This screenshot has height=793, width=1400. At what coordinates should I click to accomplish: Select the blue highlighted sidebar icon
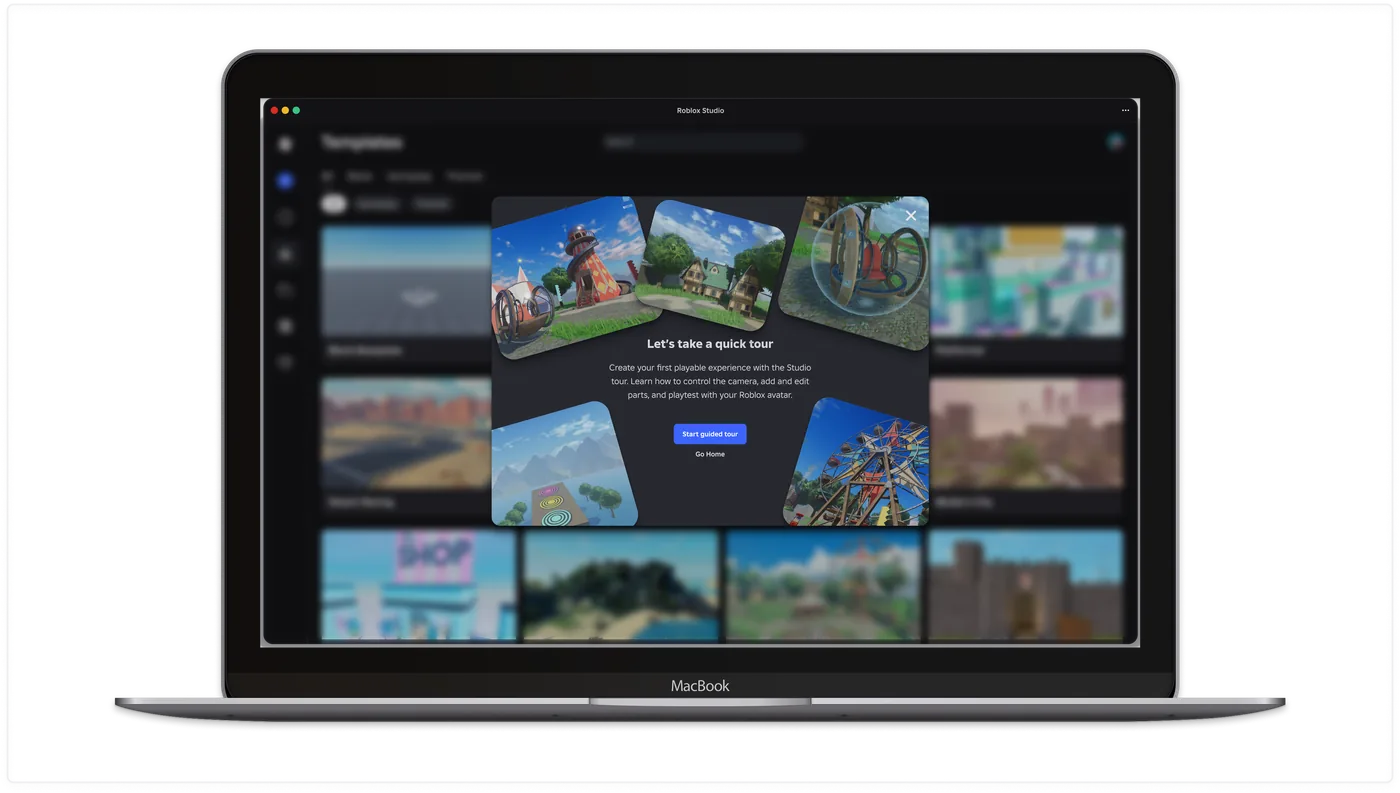(x=285, y=180)
